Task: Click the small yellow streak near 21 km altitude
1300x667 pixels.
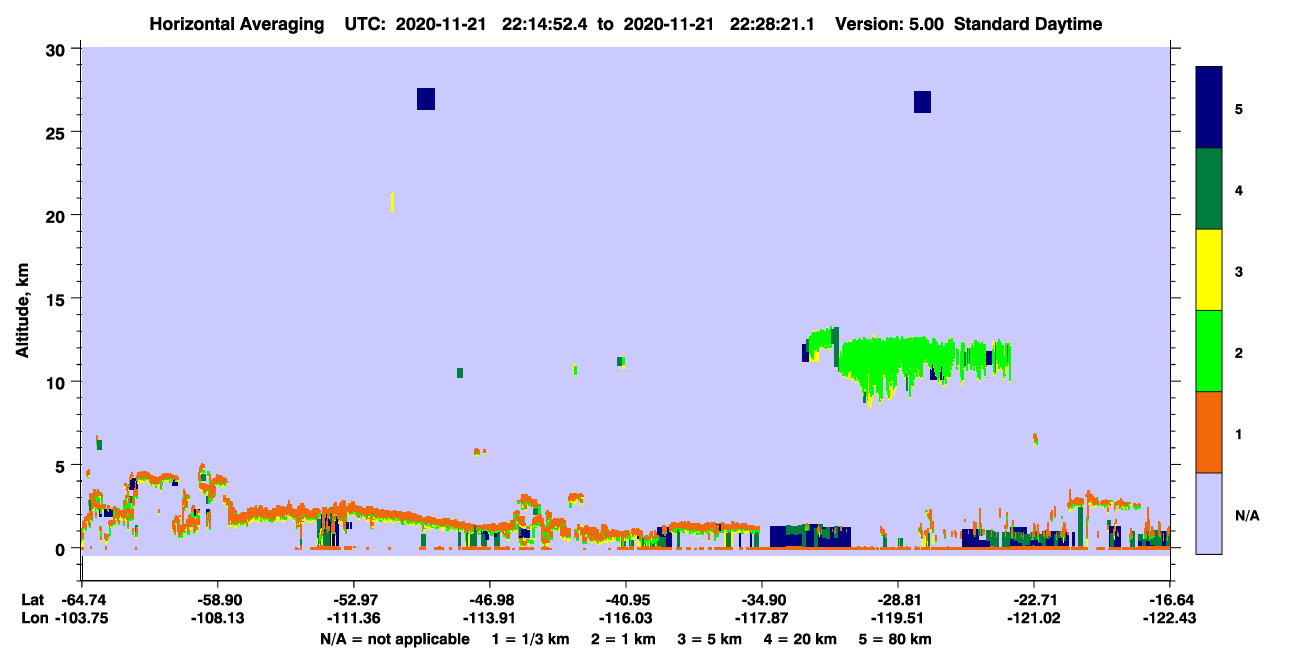Action: pyautogui.click(x=392, y=202)
